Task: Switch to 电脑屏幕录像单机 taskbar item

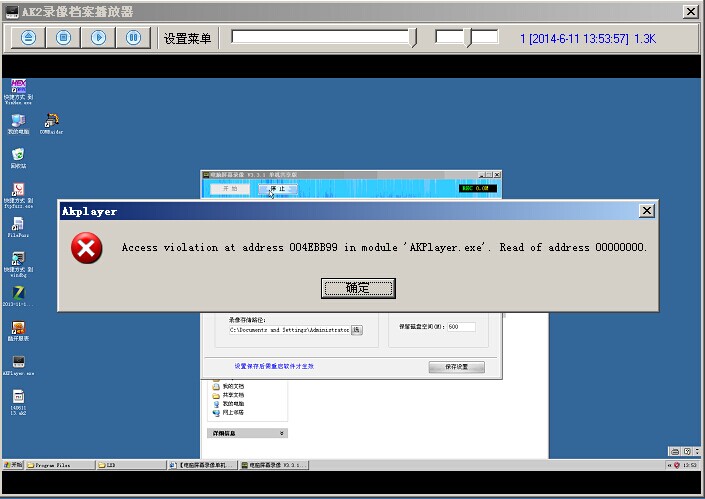Action: (202, 465)
